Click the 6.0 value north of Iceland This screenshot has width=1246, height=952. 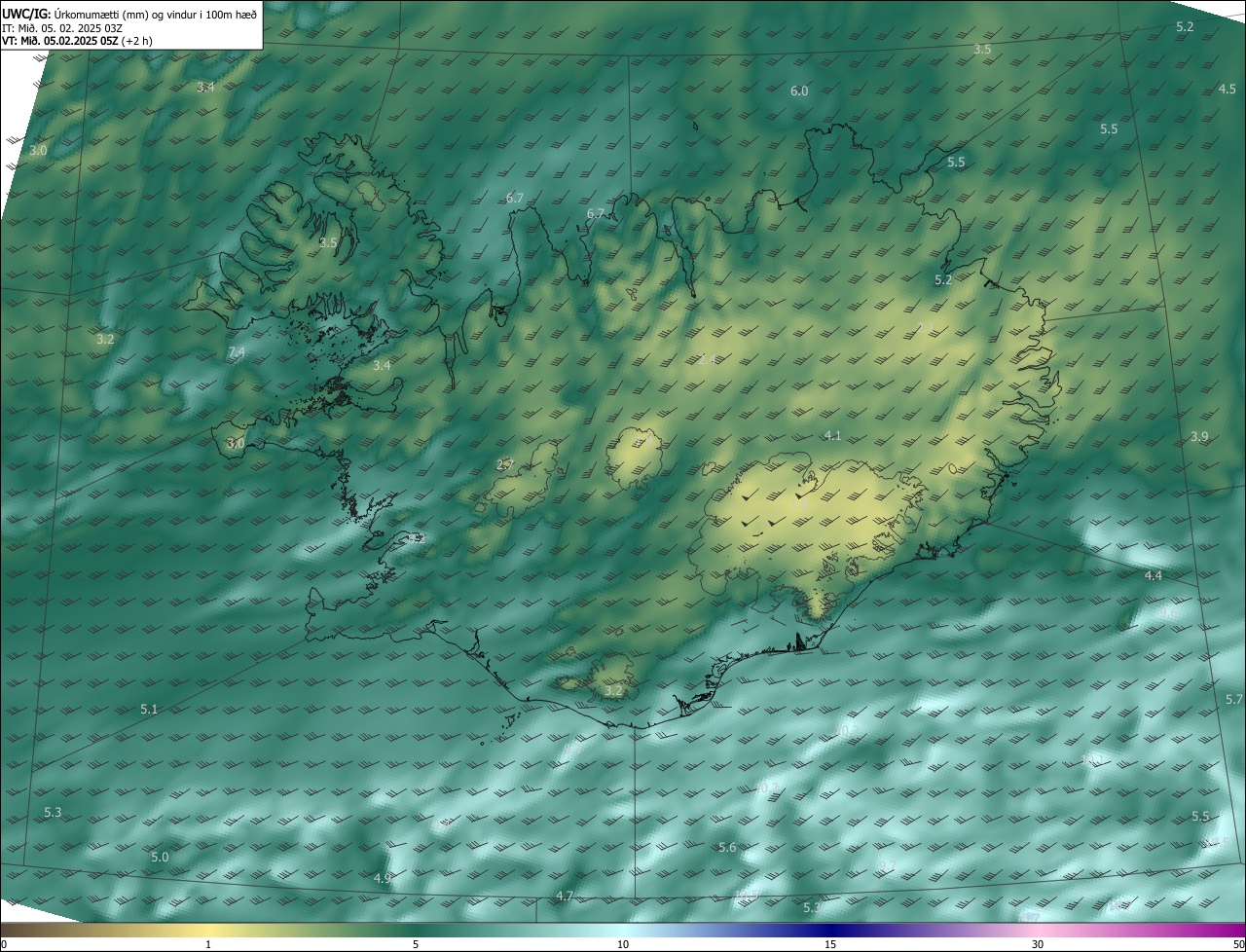click(x=799, y=91)
